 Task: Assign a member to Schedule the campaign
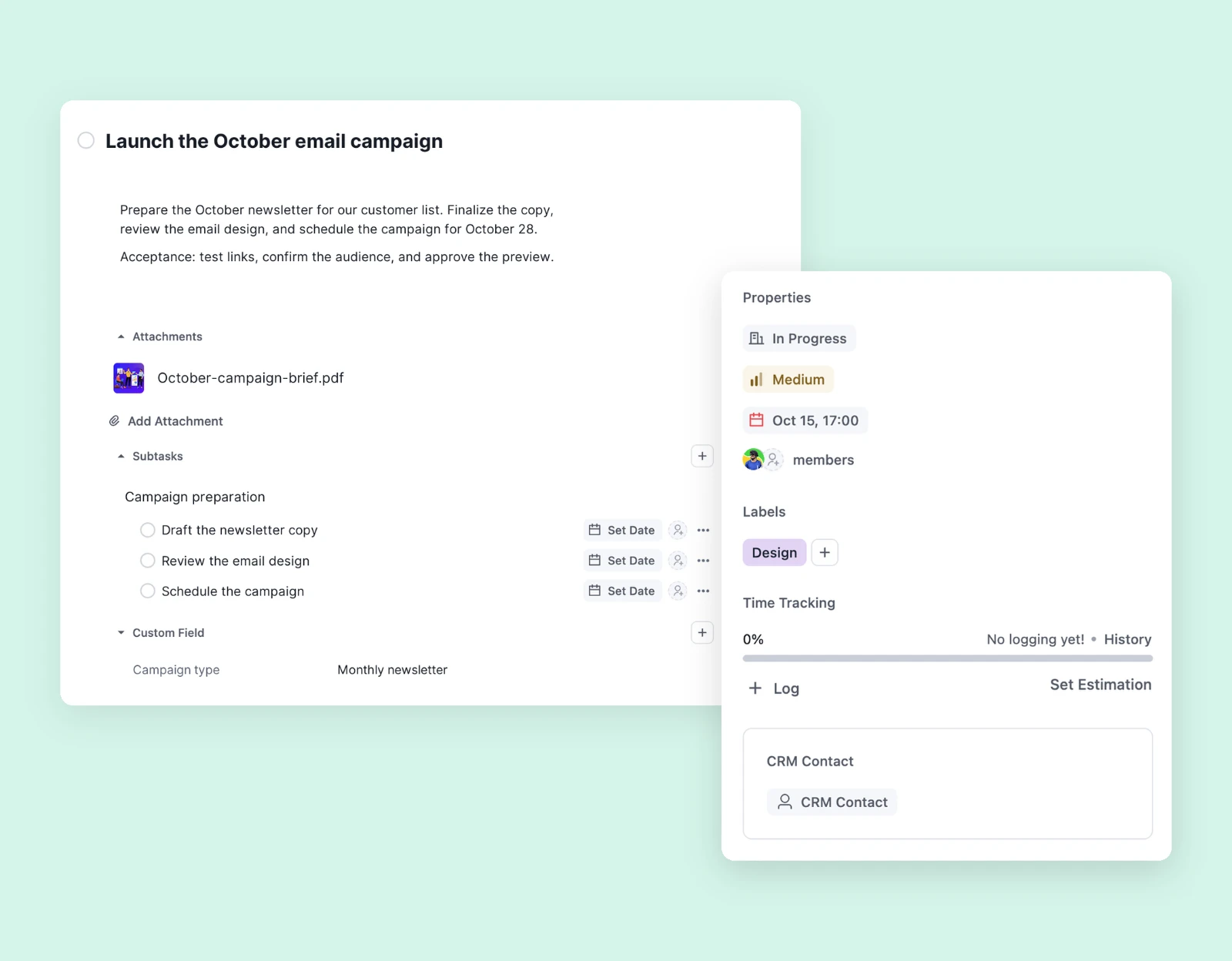point(678,591)
